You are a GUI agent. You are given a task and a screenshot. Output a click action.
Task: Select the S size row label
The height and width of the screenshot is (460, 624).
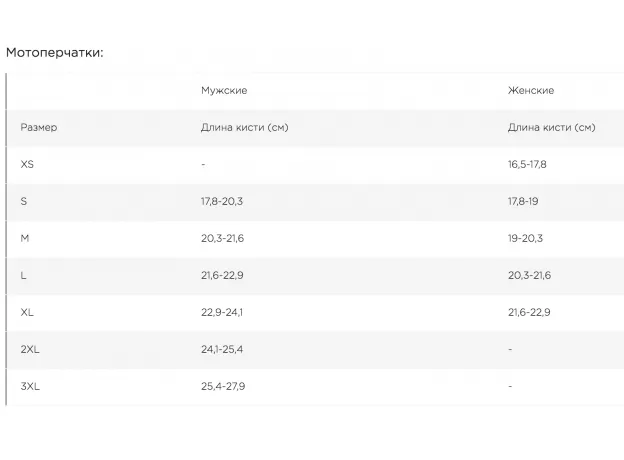(x=24, y=201)
